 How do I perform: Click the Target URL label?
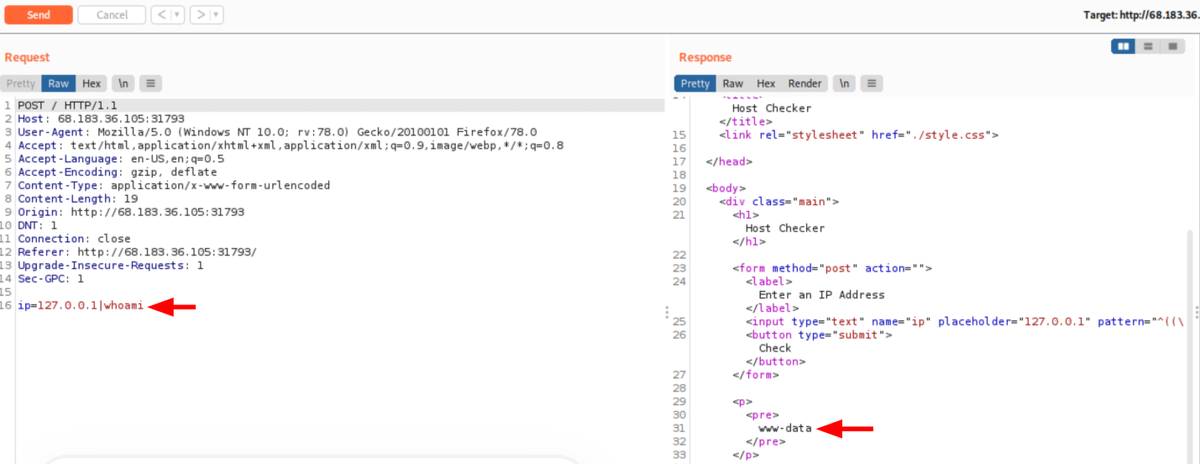(1141, 15)
